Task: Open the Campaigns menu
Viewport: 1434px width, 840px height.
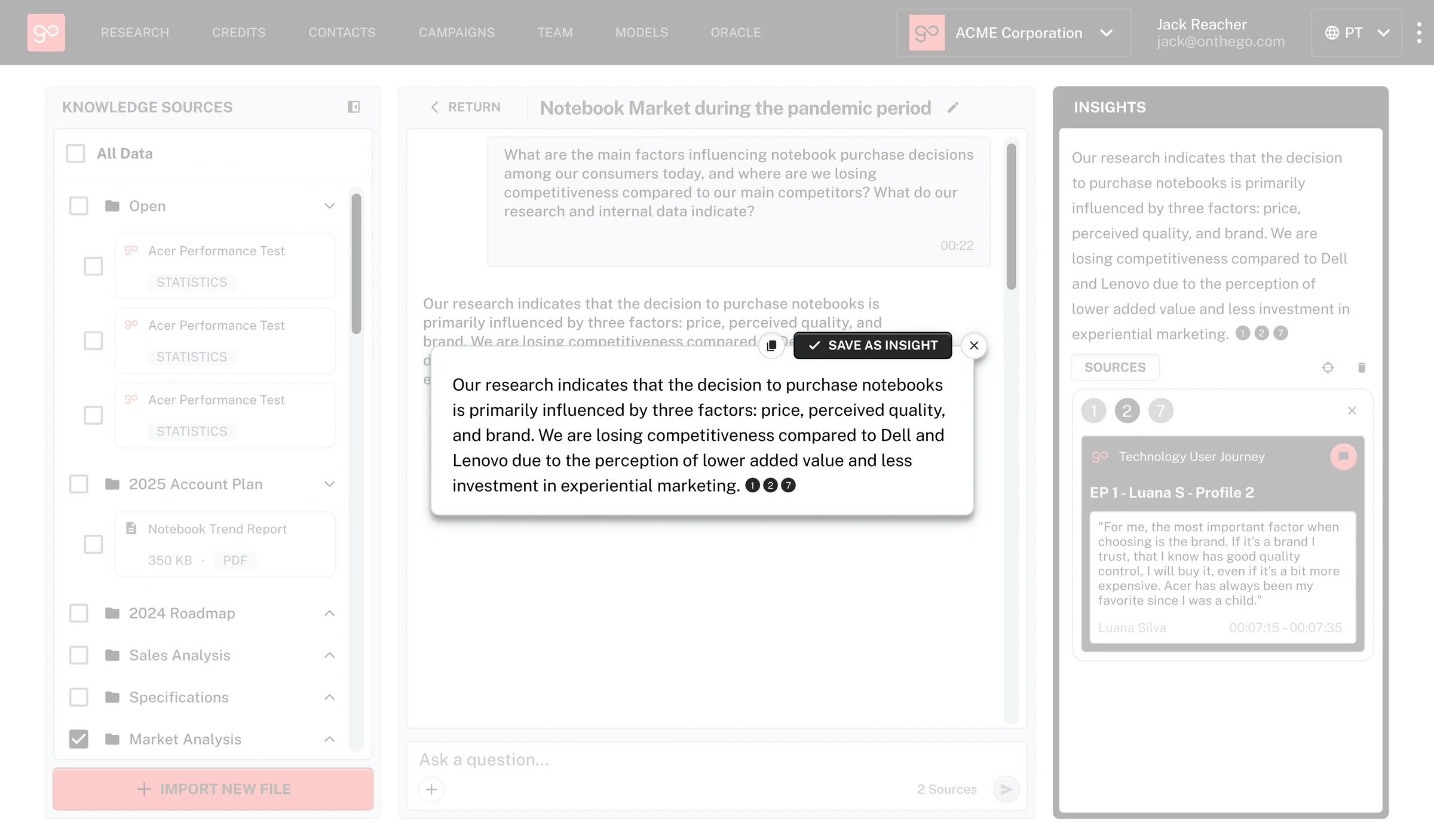Action: coord(456,32)
